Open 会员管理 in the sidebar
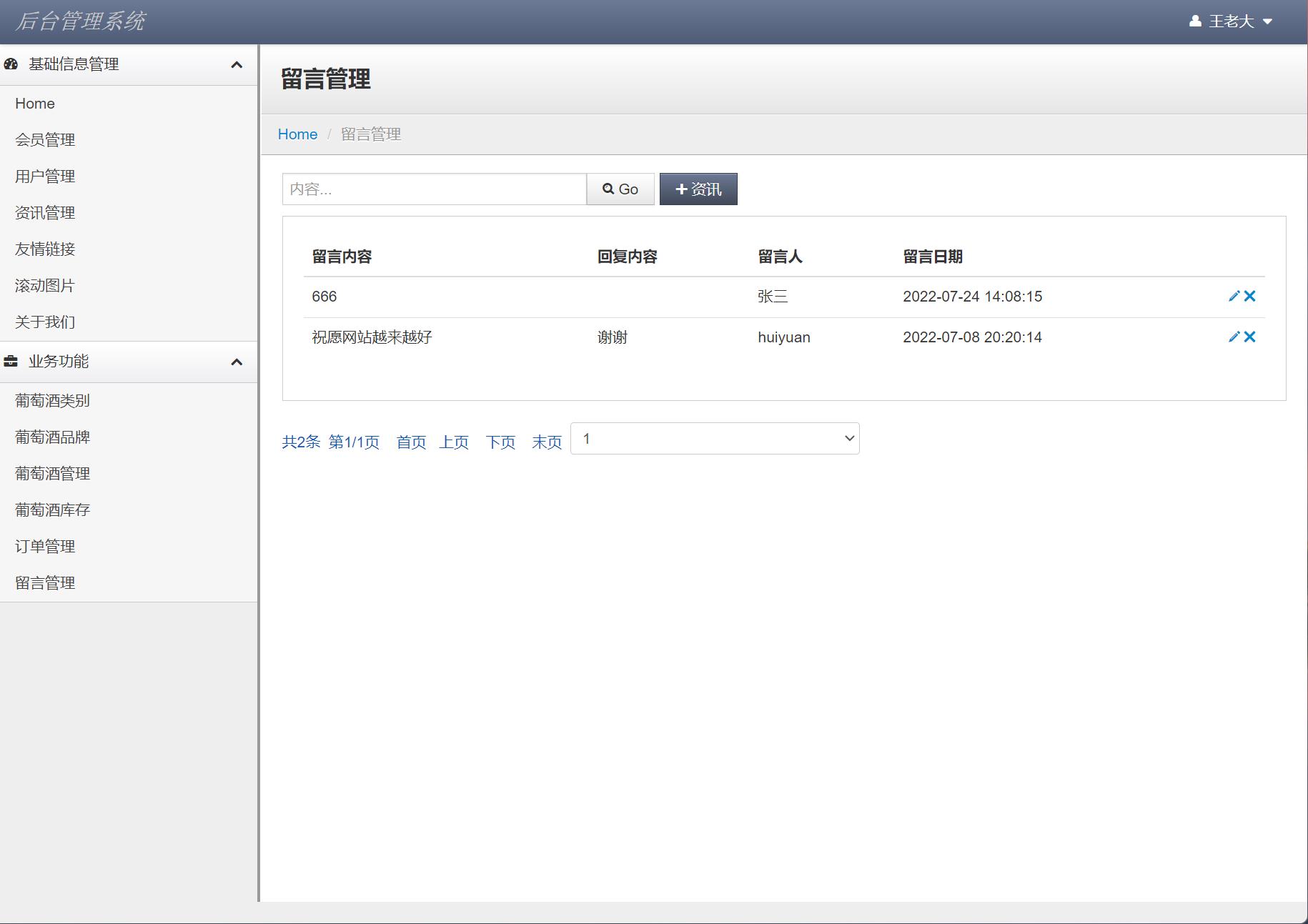The width and height of the screenshot is (1308, 924). coord(45,140)
